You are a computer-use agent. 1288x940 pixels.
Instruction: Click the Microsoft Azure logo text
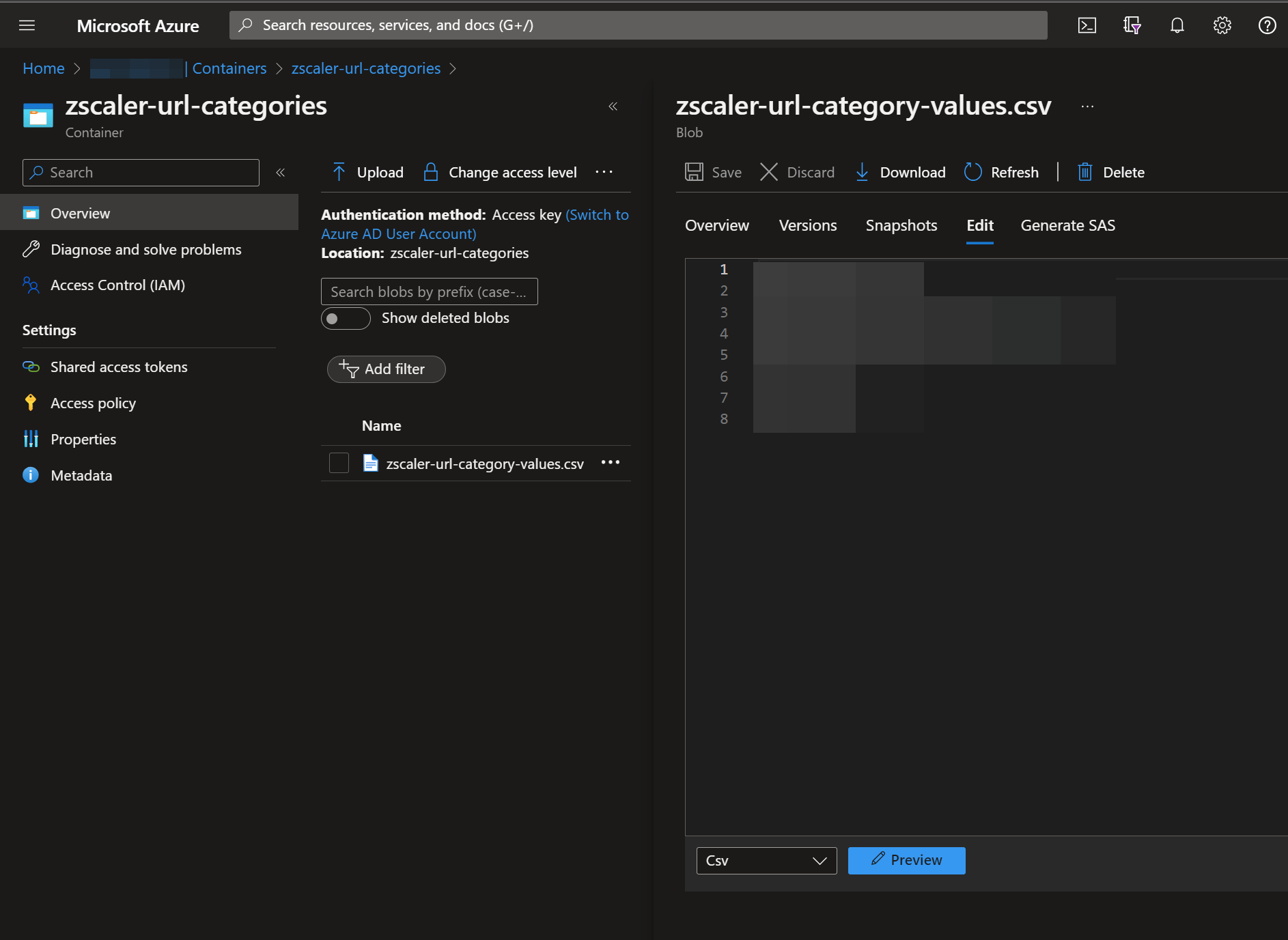coord(138,26)
